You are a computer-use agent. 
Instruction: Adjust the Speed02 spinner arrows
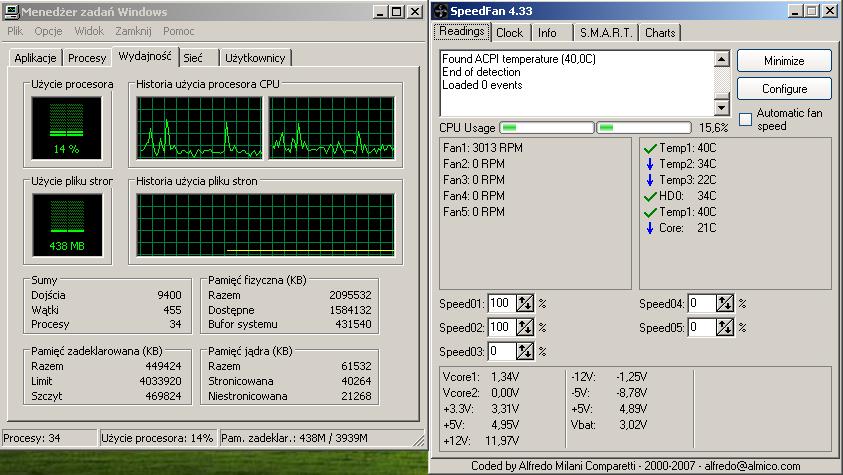(x=525, y=327)
